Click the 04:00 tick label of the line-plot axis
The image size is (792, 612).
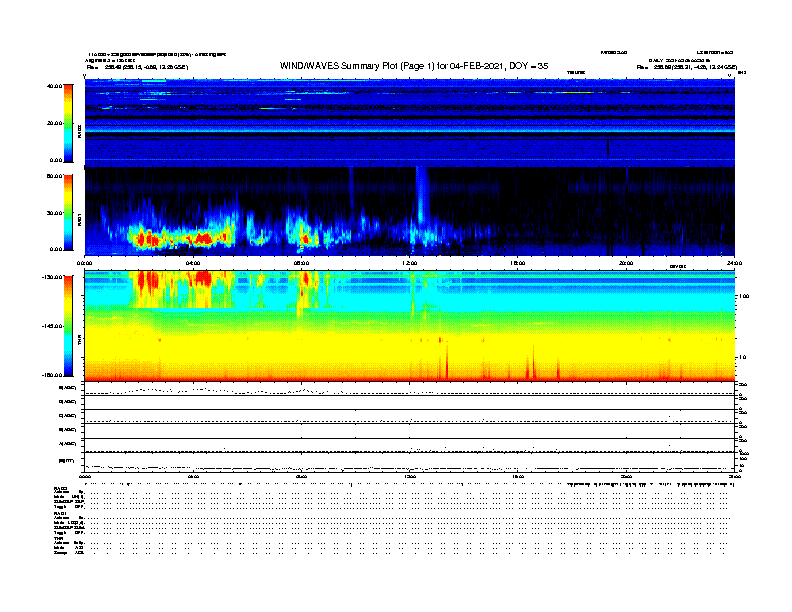[x=193, y=477]
